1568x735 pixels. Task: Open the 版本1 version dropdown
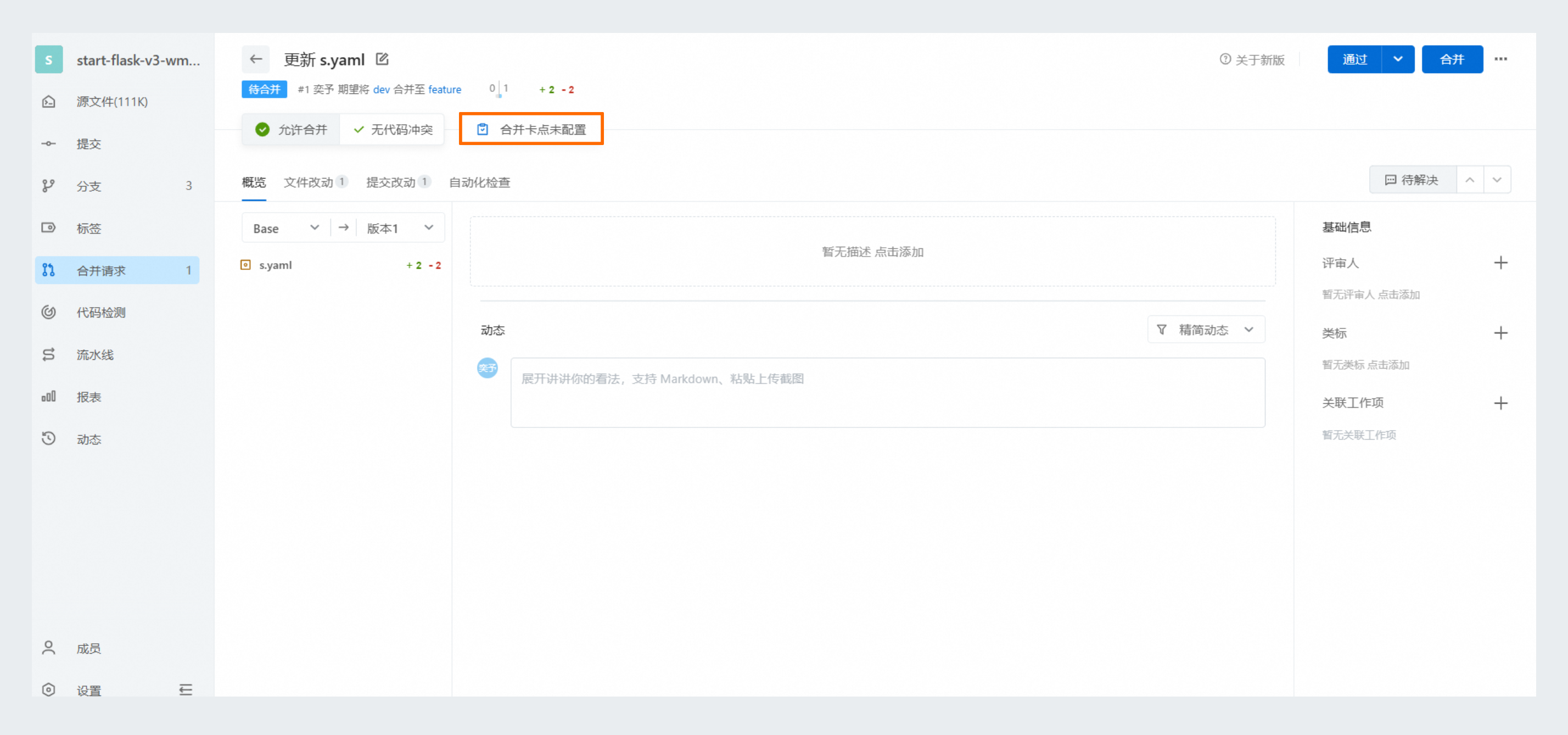tap(401, 228)
